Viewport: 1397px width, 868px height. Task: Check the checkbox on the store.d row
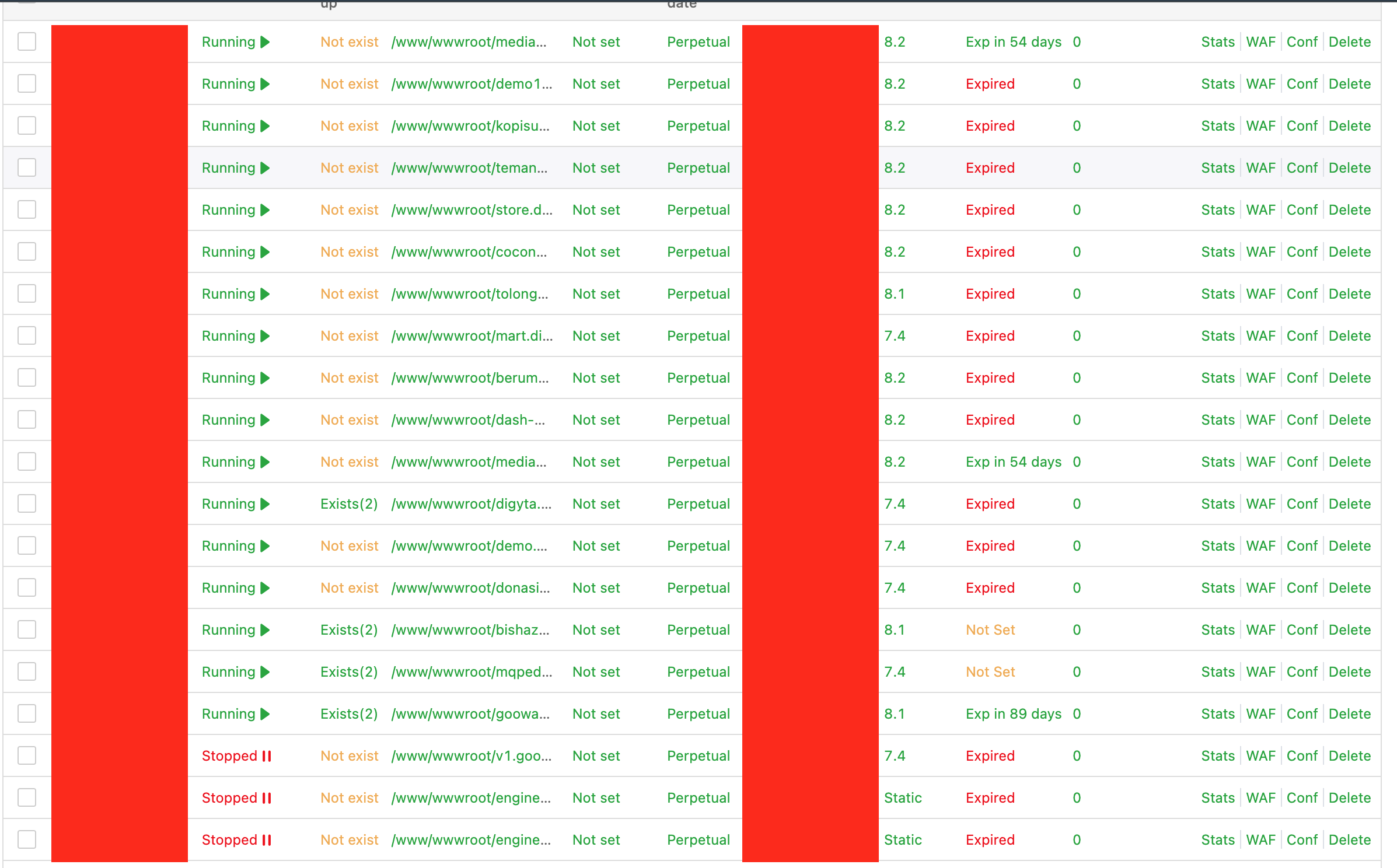tap(27, 209)
